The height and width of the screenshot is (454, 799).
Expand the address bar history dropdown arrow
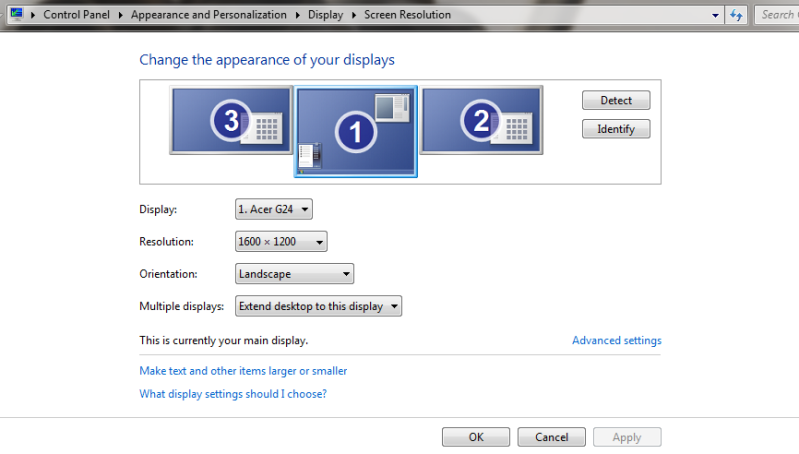pos(715,15)
